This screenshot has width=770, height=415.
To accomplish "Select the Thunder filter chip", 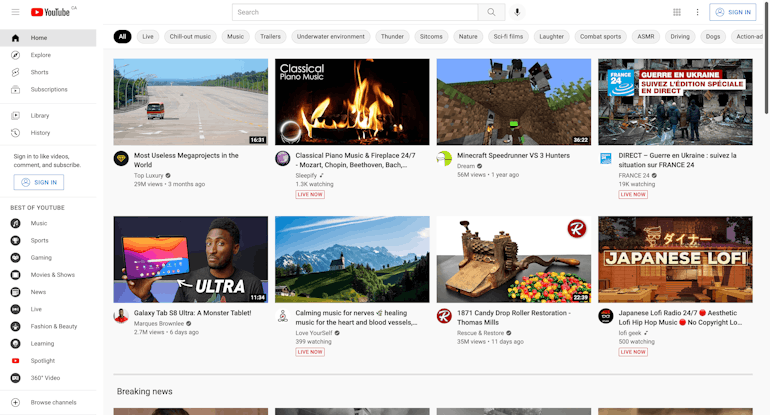I will (x=392, y=36).
